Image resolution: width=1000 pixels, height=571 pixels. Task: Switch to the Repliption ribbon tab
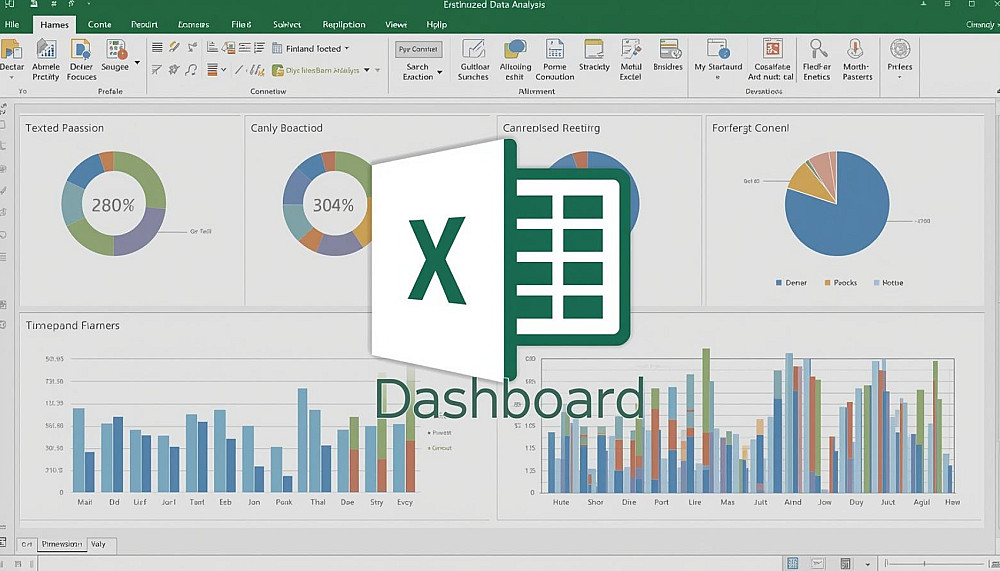pyautogui.click(x=344, y=24)
